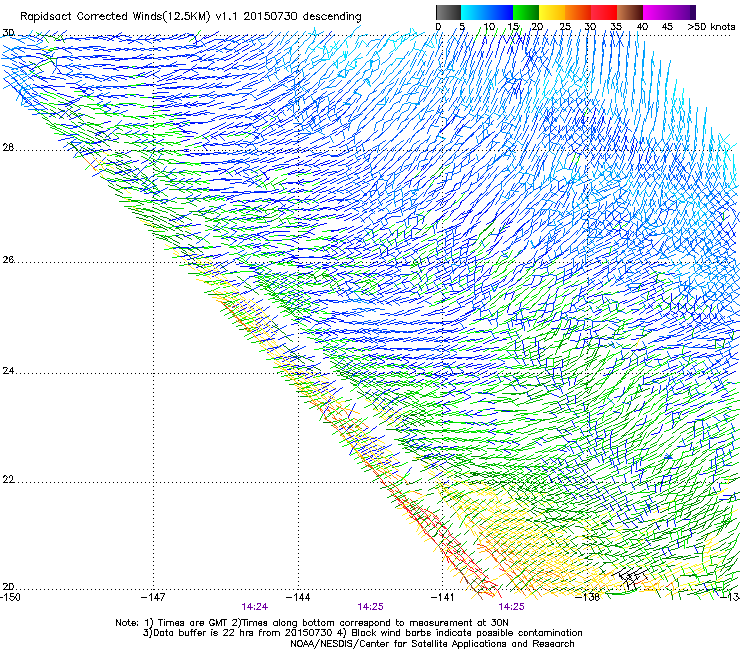Select the gray 0-5 knots legend swatch
This screenshot has width=740, height=650.
(x=448, y=12)
